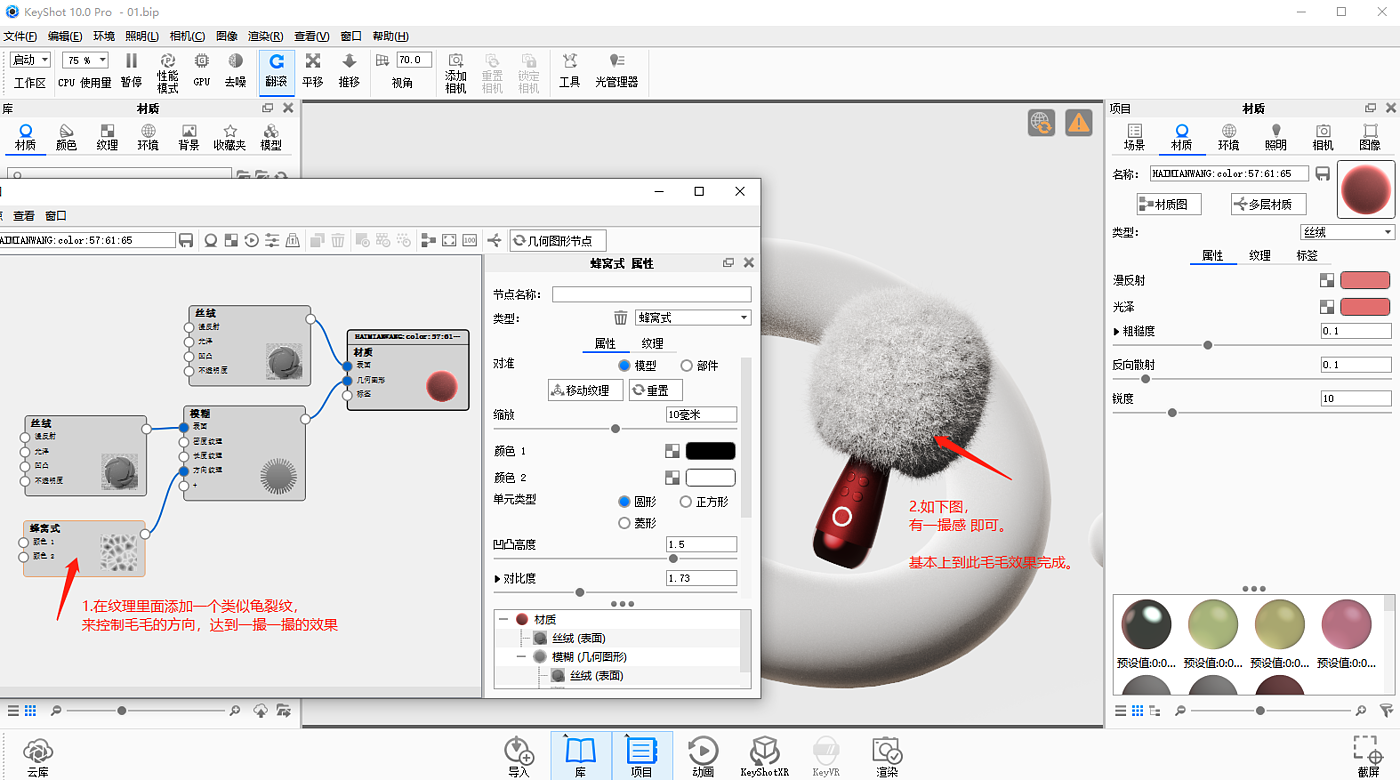
Task: Open the 蜂窝式 type dropdown
Action: pyautogui.click(x=693, y=318)
